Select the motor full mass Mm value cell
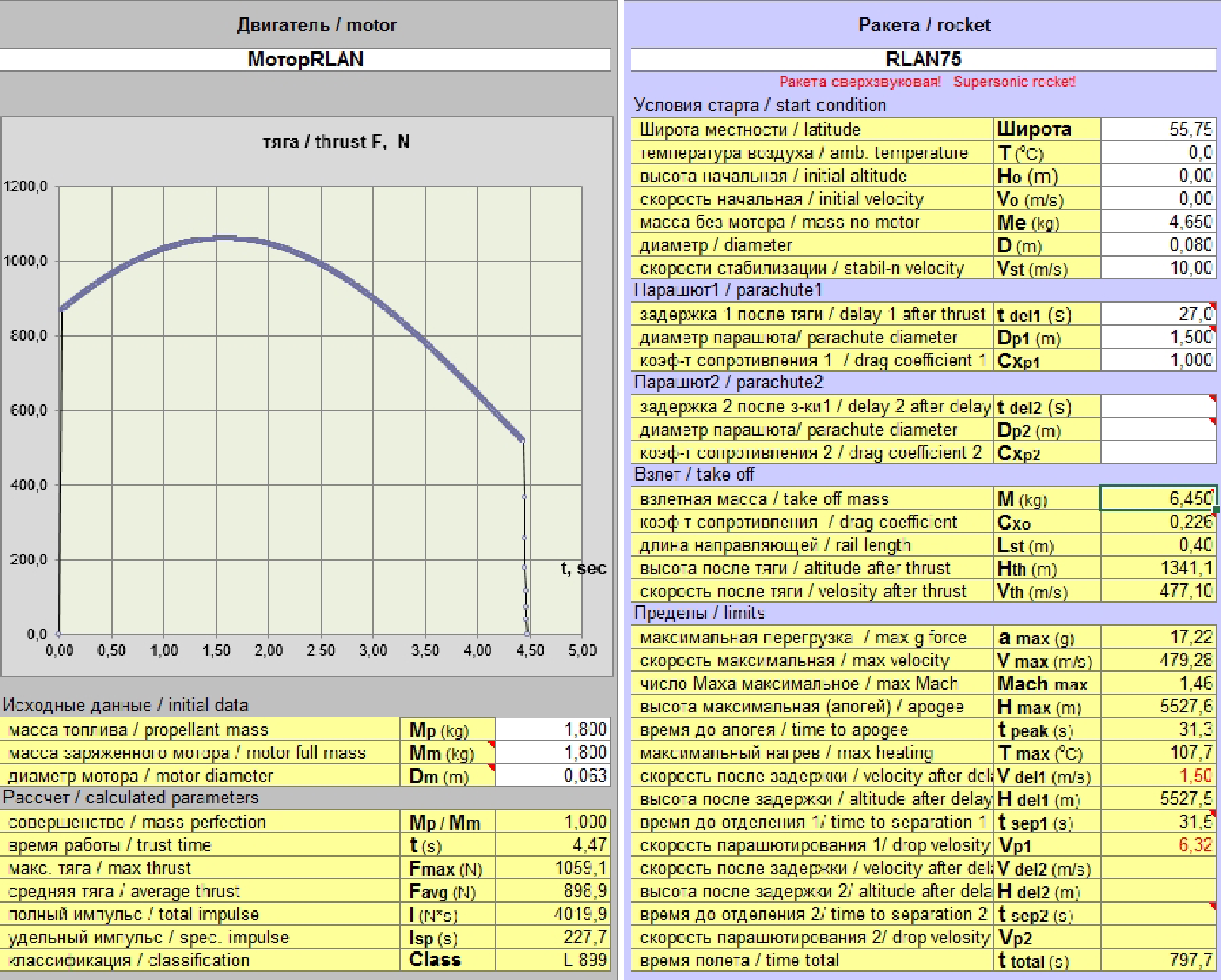This screenshot has height=980, width=1221. click(x=552, y=752)
